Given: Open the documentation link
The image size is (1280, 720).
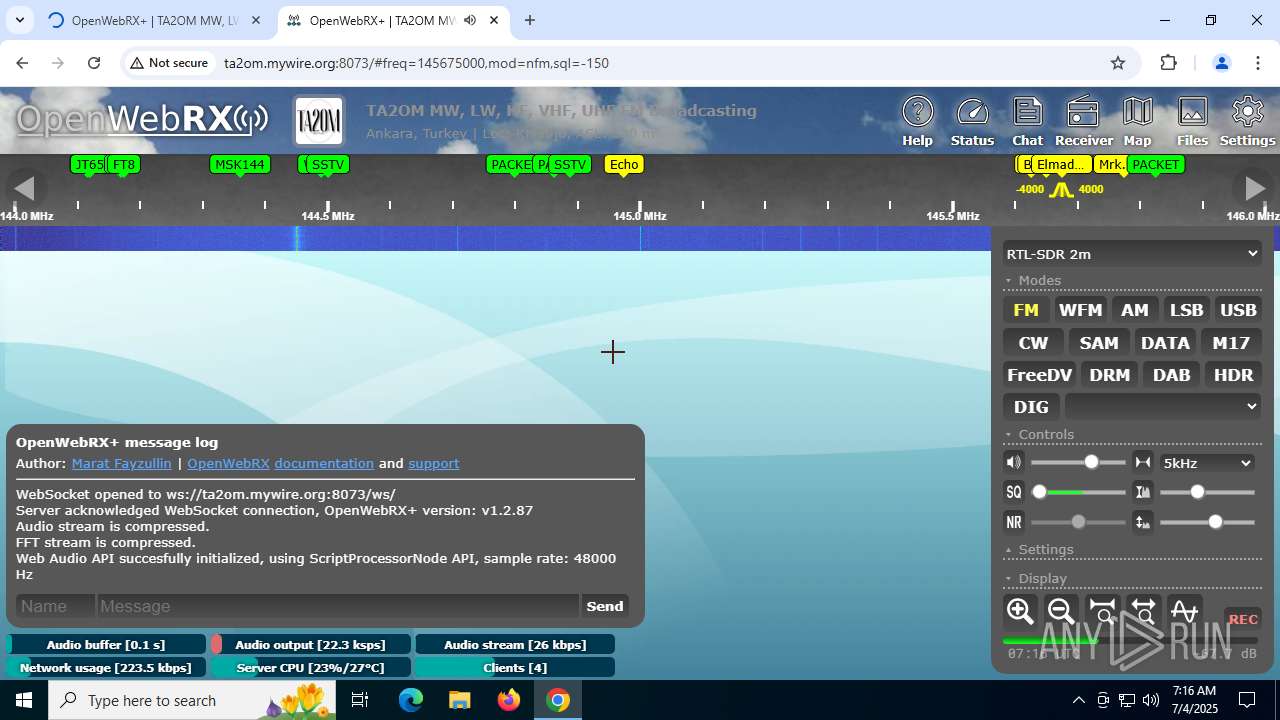Looking at the screenshot, I should [324, 463].
